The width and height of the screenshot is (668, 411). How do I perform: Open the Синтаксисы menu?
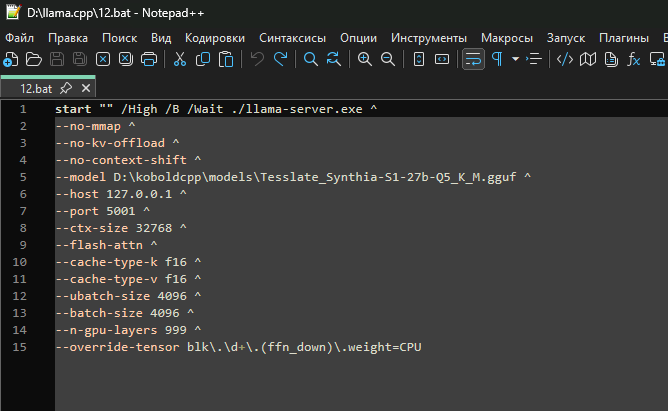[292, 37]
